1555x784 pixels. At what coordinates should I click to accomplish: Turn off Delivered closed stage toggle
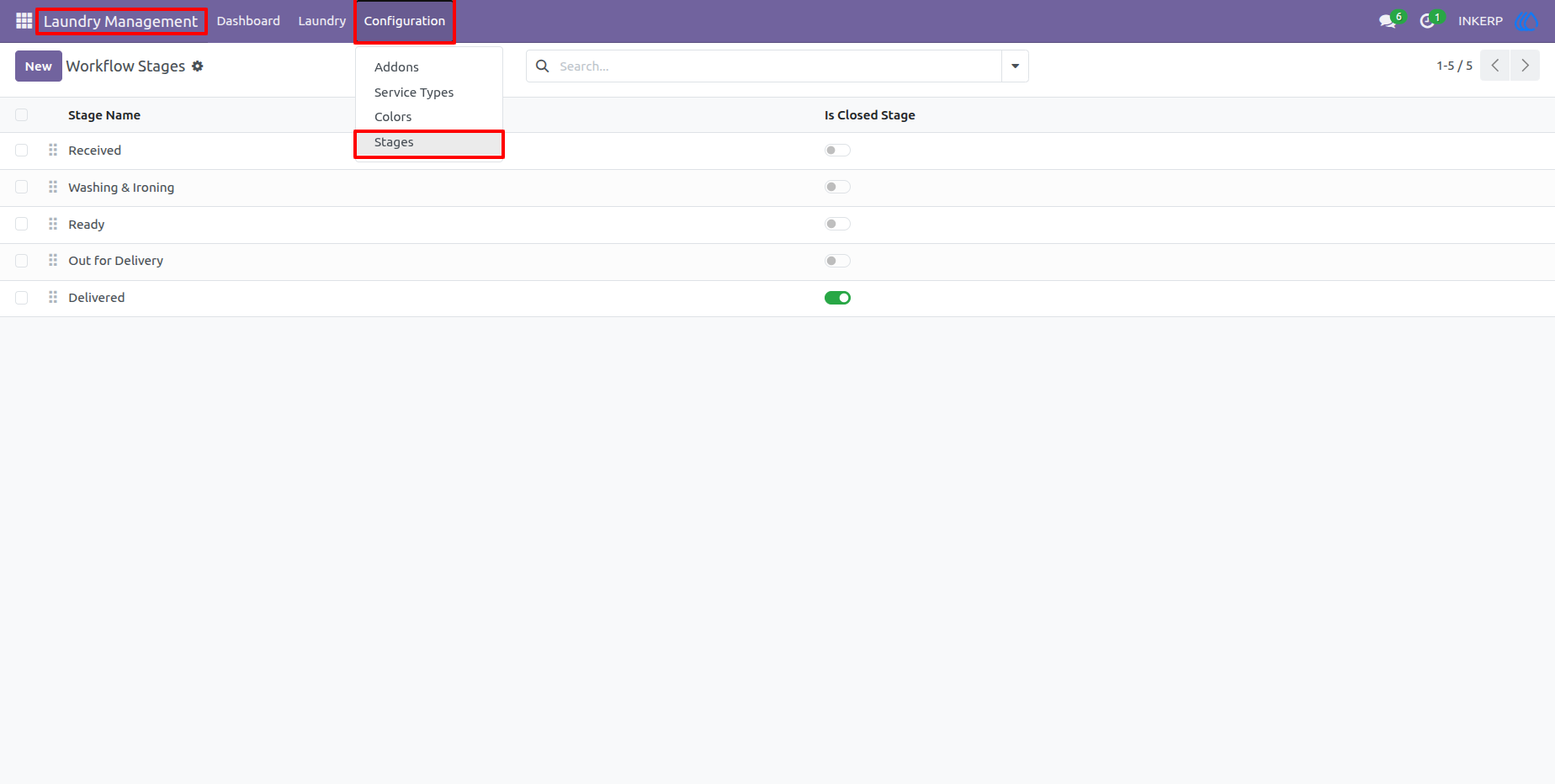tap(837, 298)
